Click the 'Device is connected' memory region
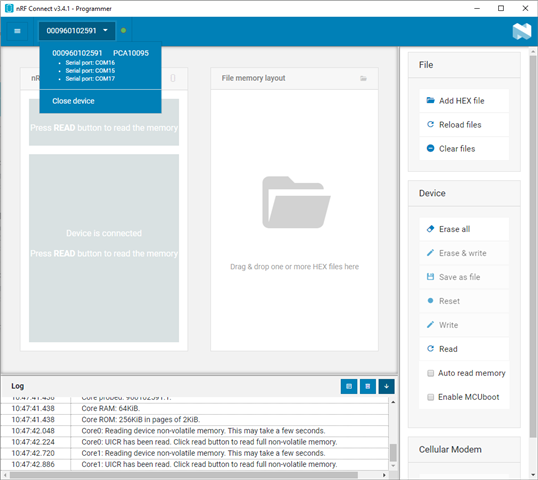 (104, 248)
